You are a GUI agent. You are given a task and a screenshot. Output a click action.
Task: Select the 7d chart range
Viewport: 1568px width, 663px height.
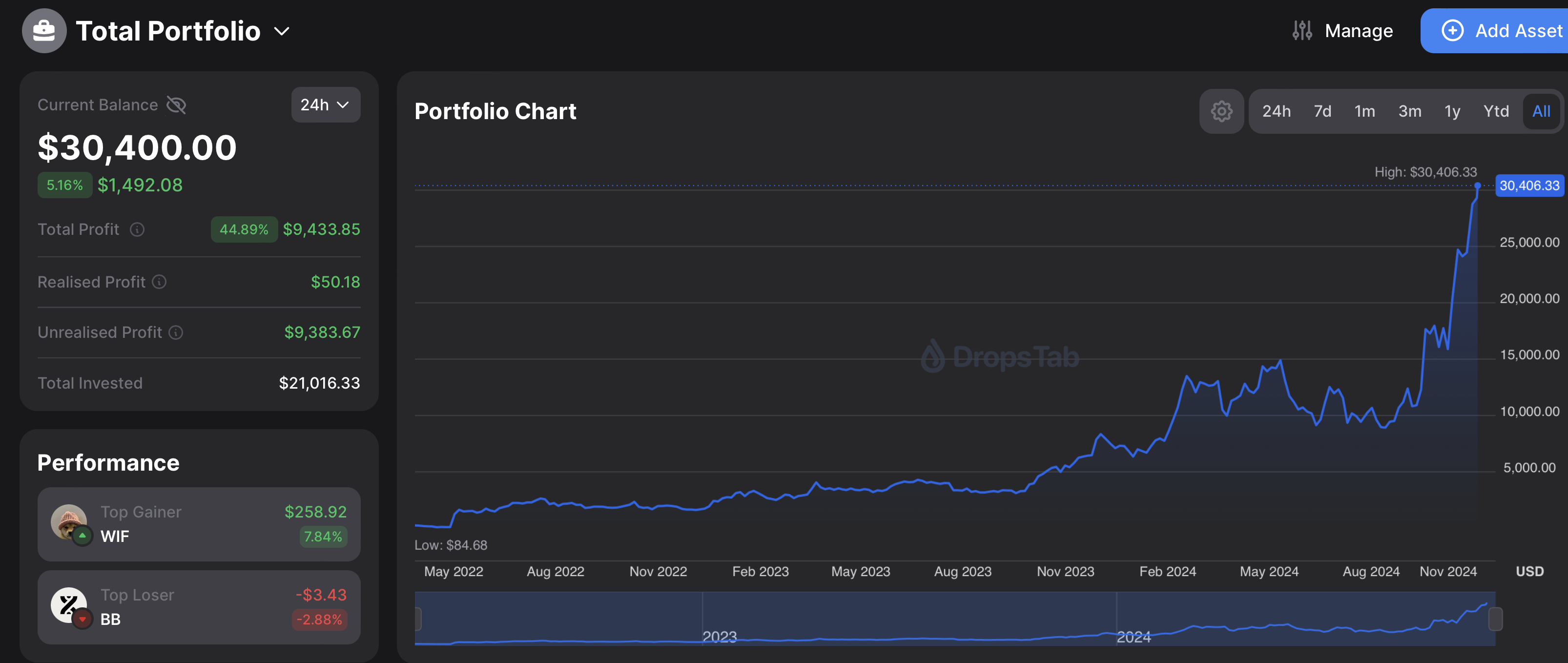tap(1322, 111)
